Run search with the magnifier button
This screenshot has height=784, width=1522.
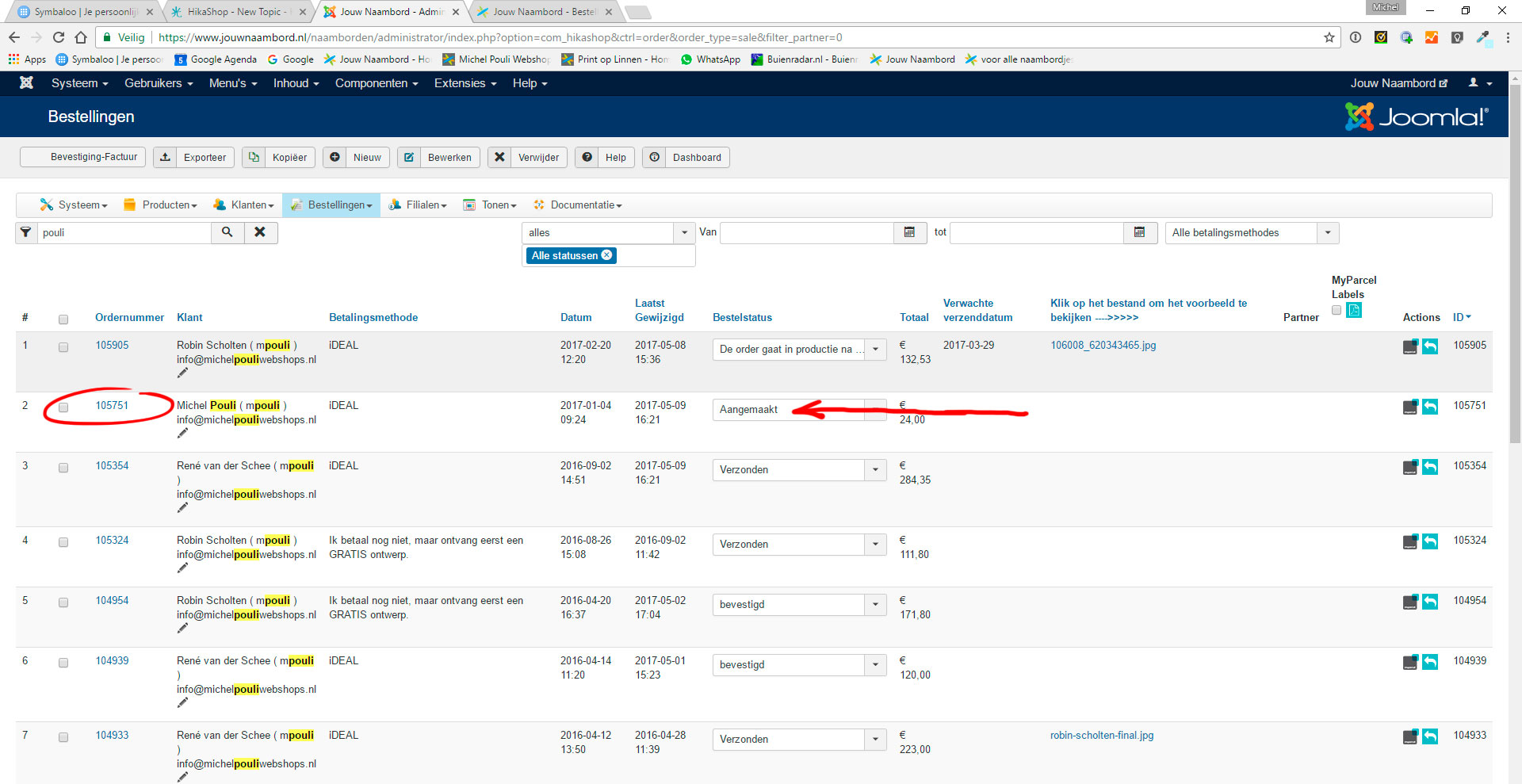pyautogui.click(x=228, y=232)
